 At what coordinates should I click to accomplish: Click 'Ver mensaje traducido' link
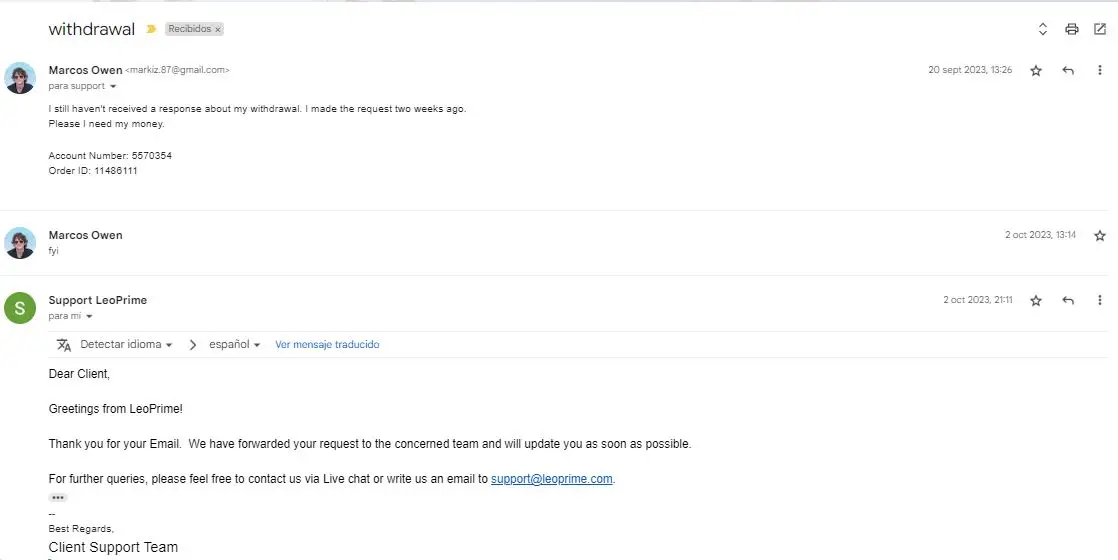(x=327, y=345)
